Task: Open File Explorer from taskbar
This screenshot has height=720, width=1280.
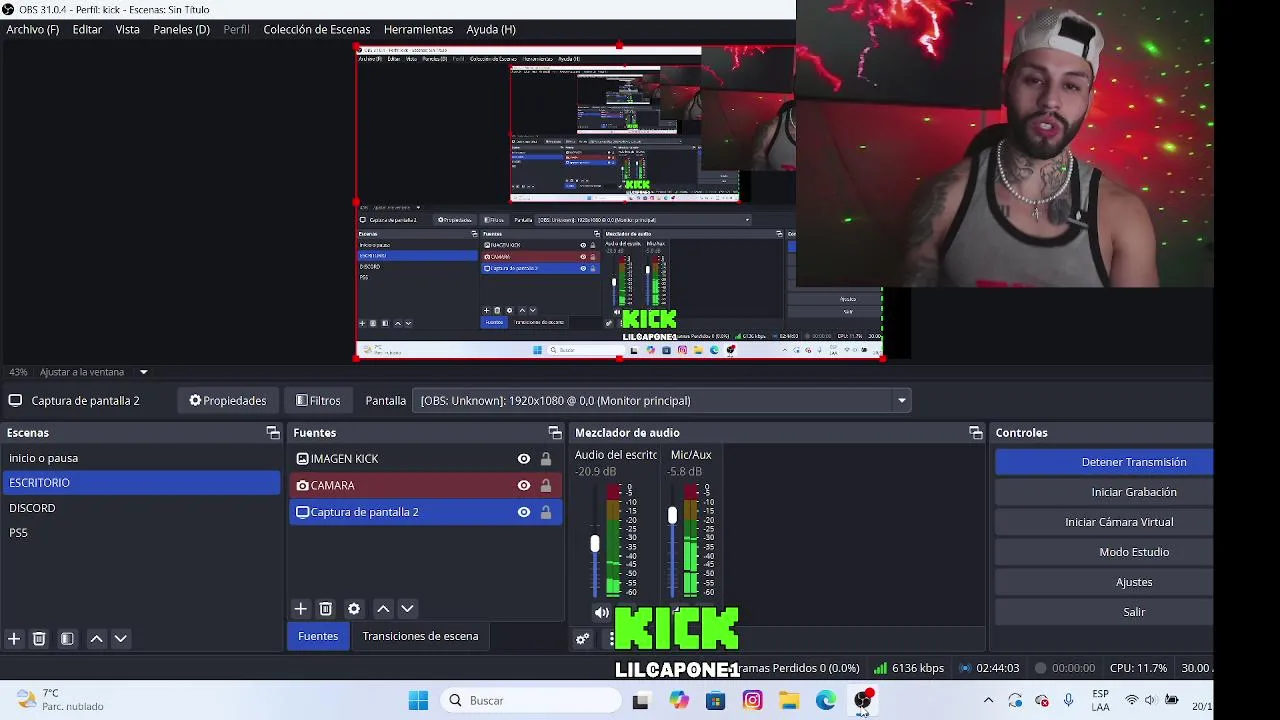Action: tap(789, 701)
